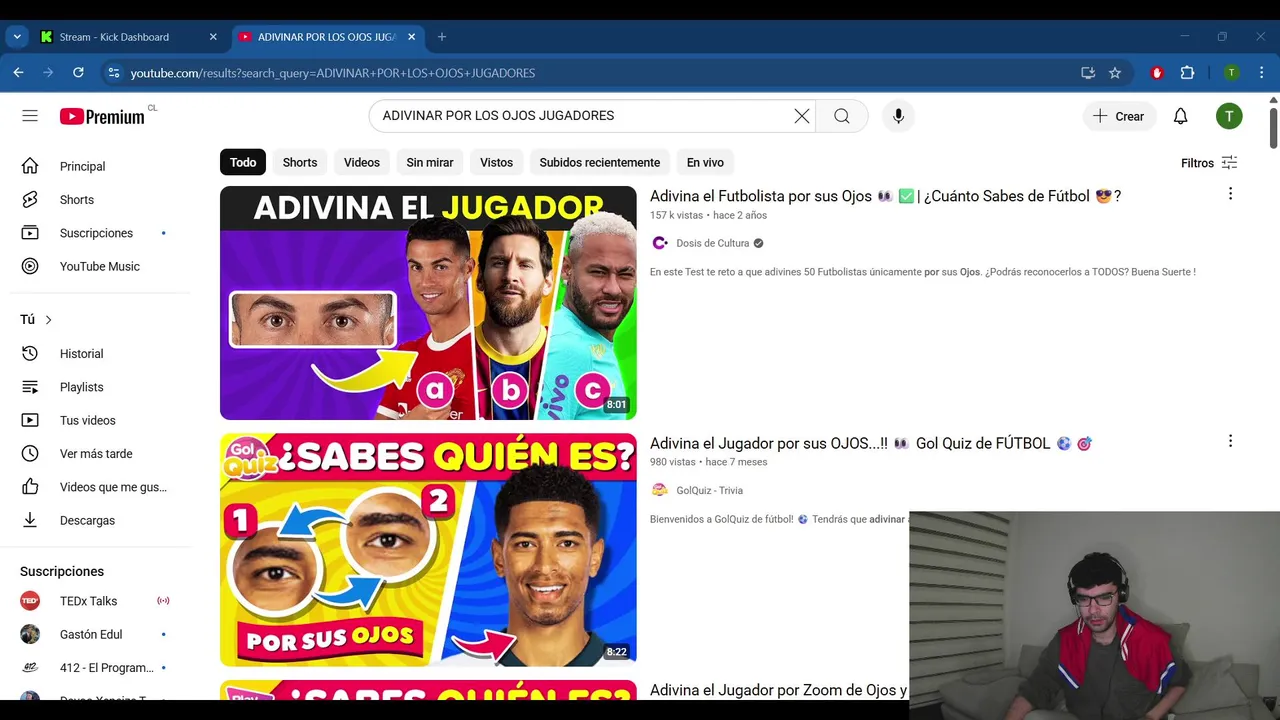The height and width of the screenshot is (720, 1280).
Task: Open Filtros search filters
Action: 1209,163
